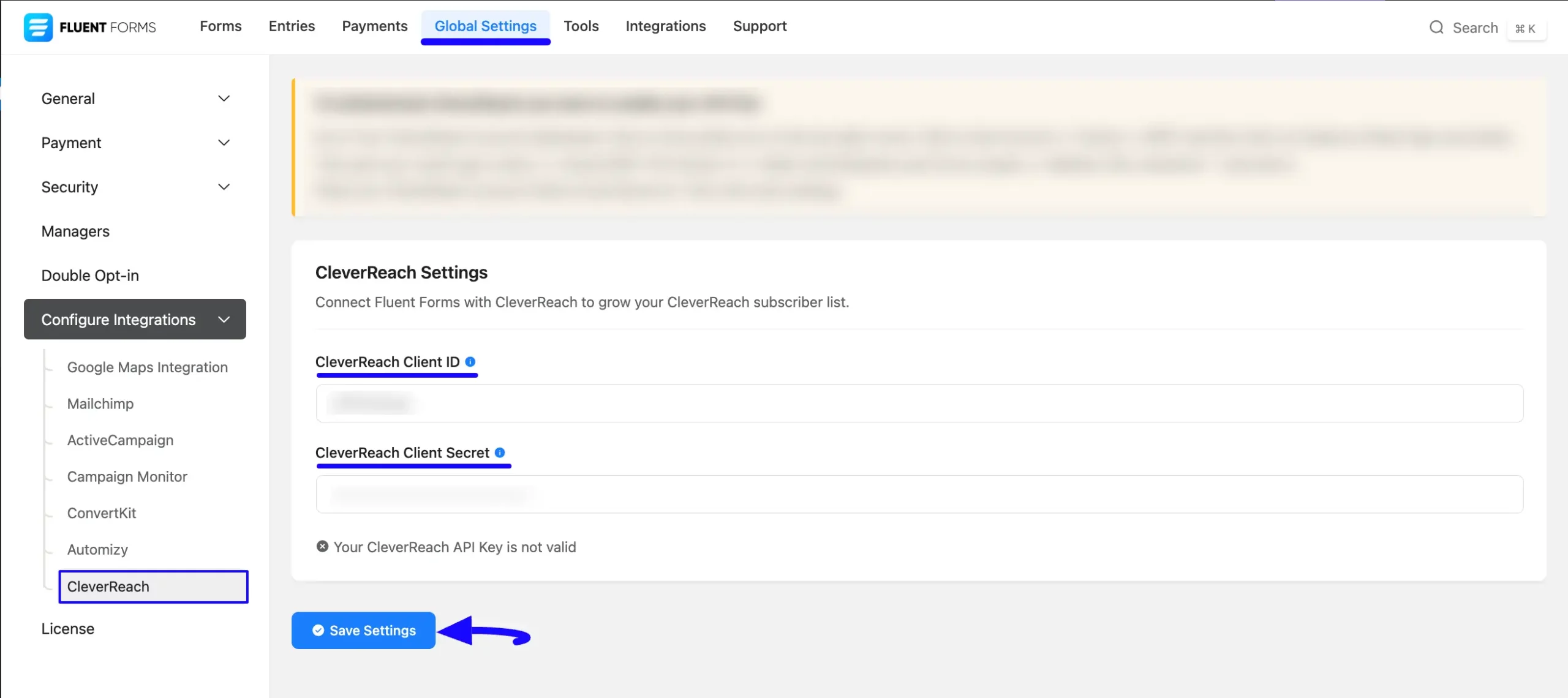
Task: Click the Fluent Forms logo icon
Action: [38, 27]
